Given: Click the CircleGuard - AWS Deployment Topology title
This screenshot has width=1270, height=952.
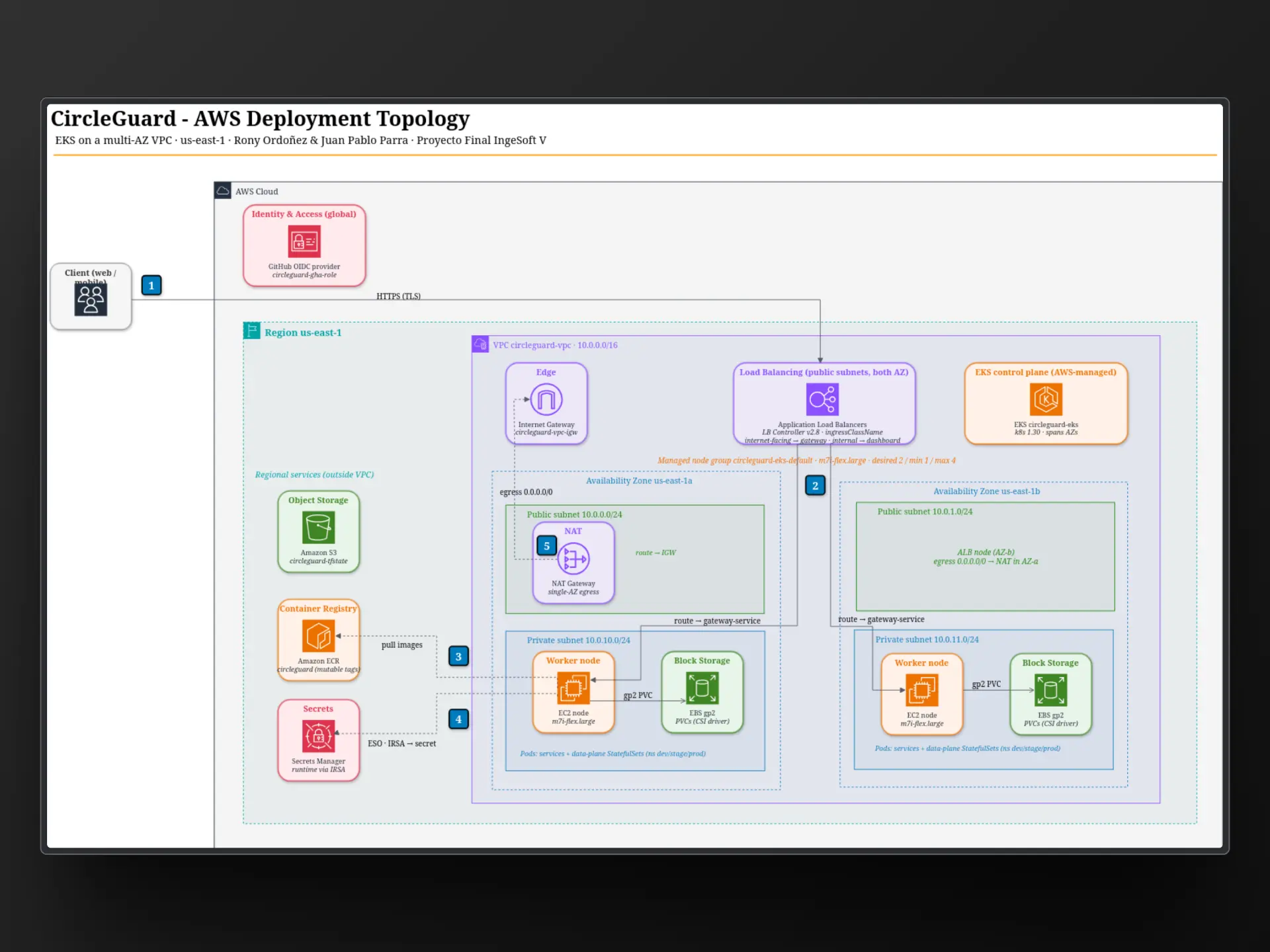Looking at the screenshot, I should 260,119.
